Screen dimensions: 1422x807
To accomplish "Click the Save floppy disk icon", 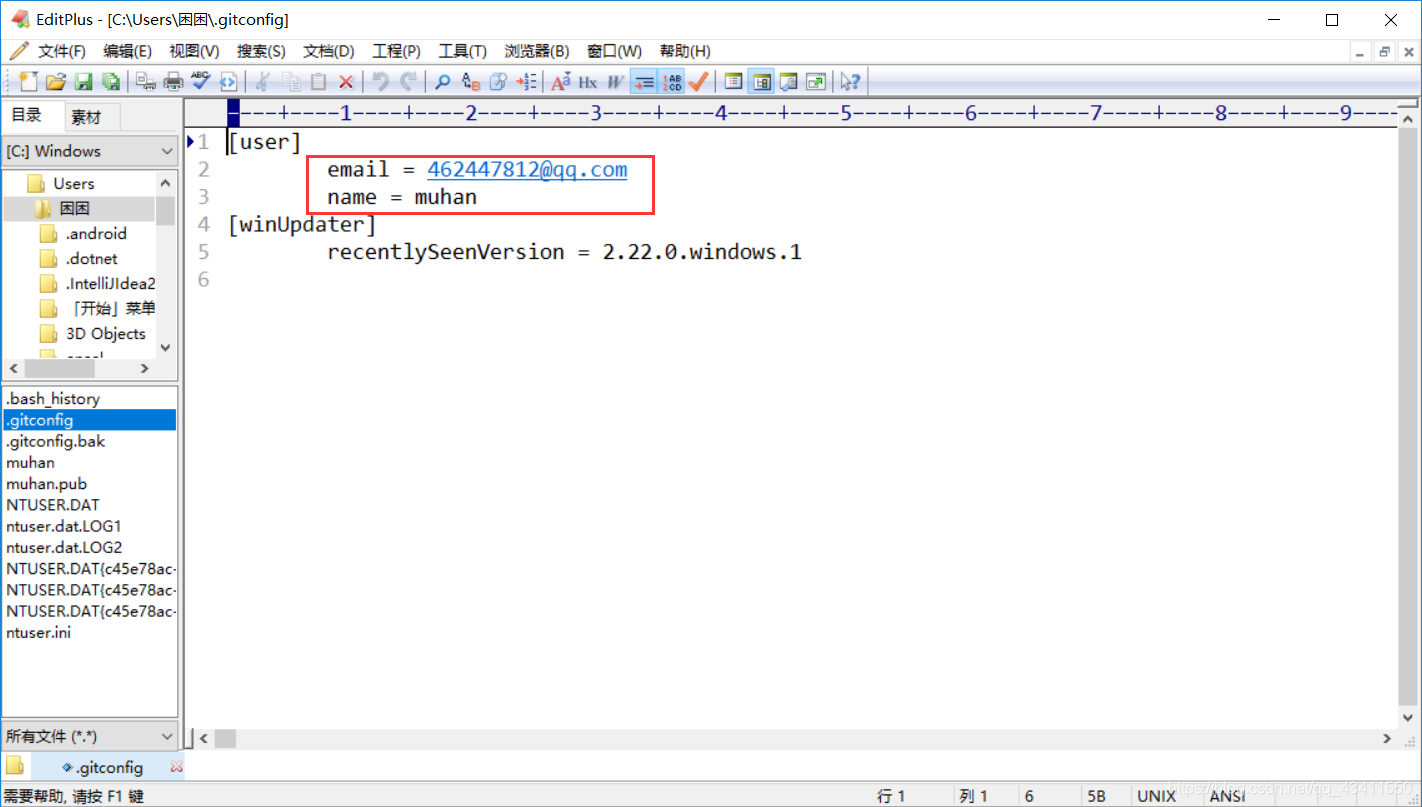I will (x=84, y=82).
